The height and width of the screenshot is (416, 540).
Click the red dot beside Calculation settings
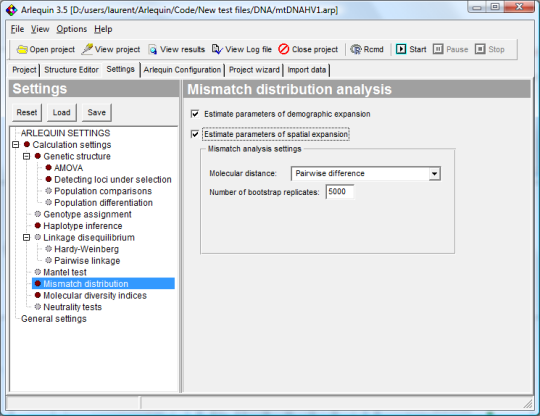tap(27, 144)
